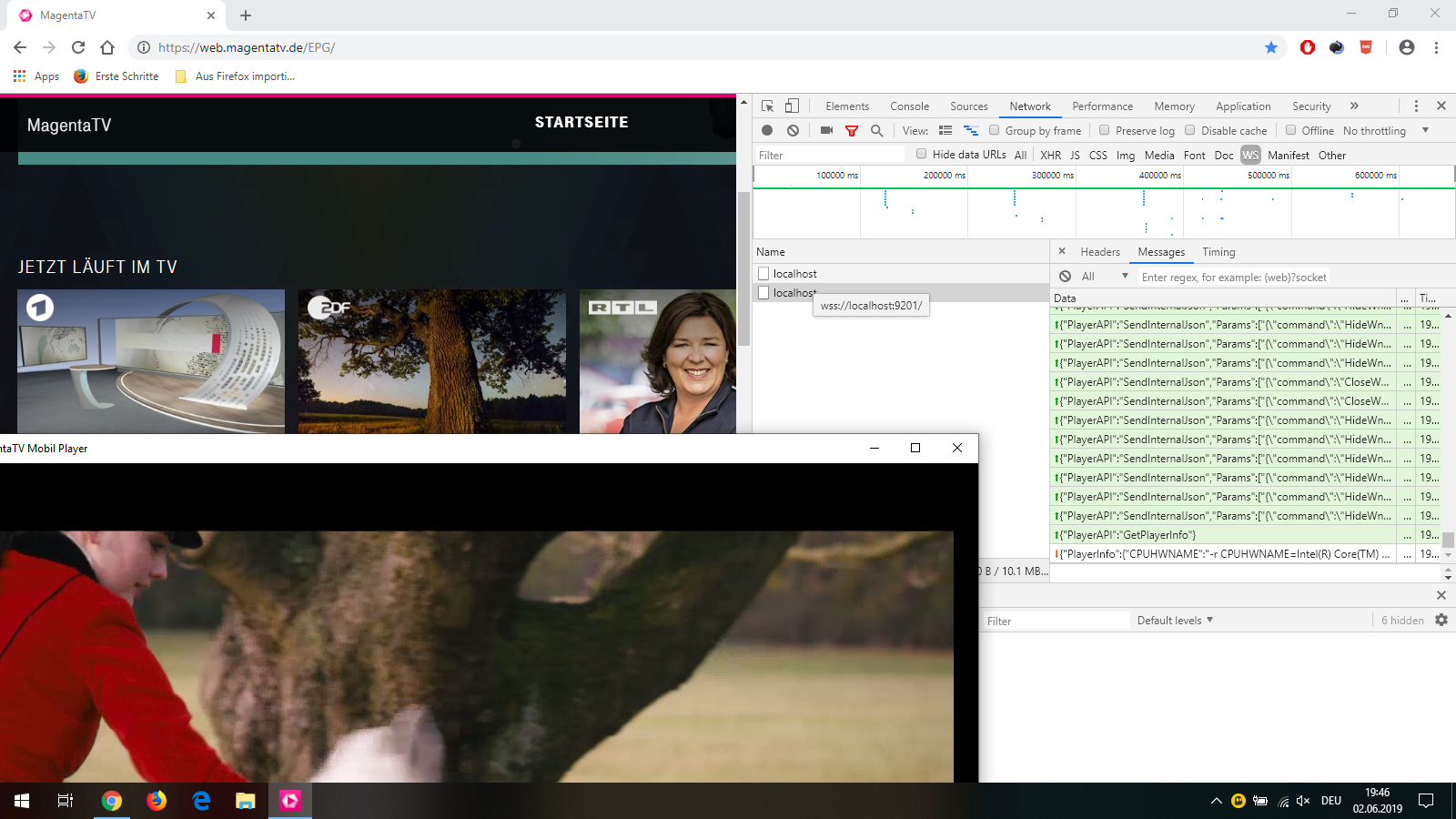
Task: Click STARTSEITE navigation link
Action: tap(581, 122)
